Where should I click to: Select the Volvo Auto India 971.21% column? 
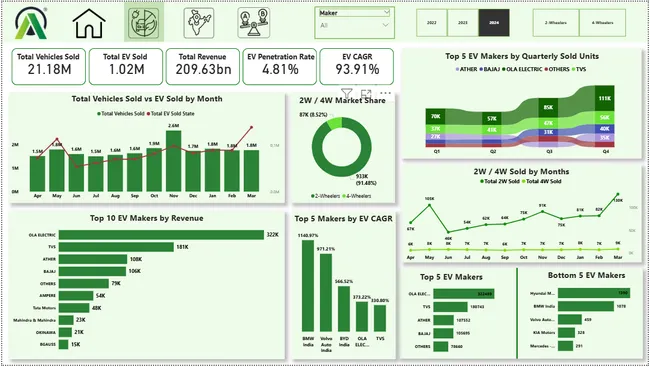(x=326, y=292)
